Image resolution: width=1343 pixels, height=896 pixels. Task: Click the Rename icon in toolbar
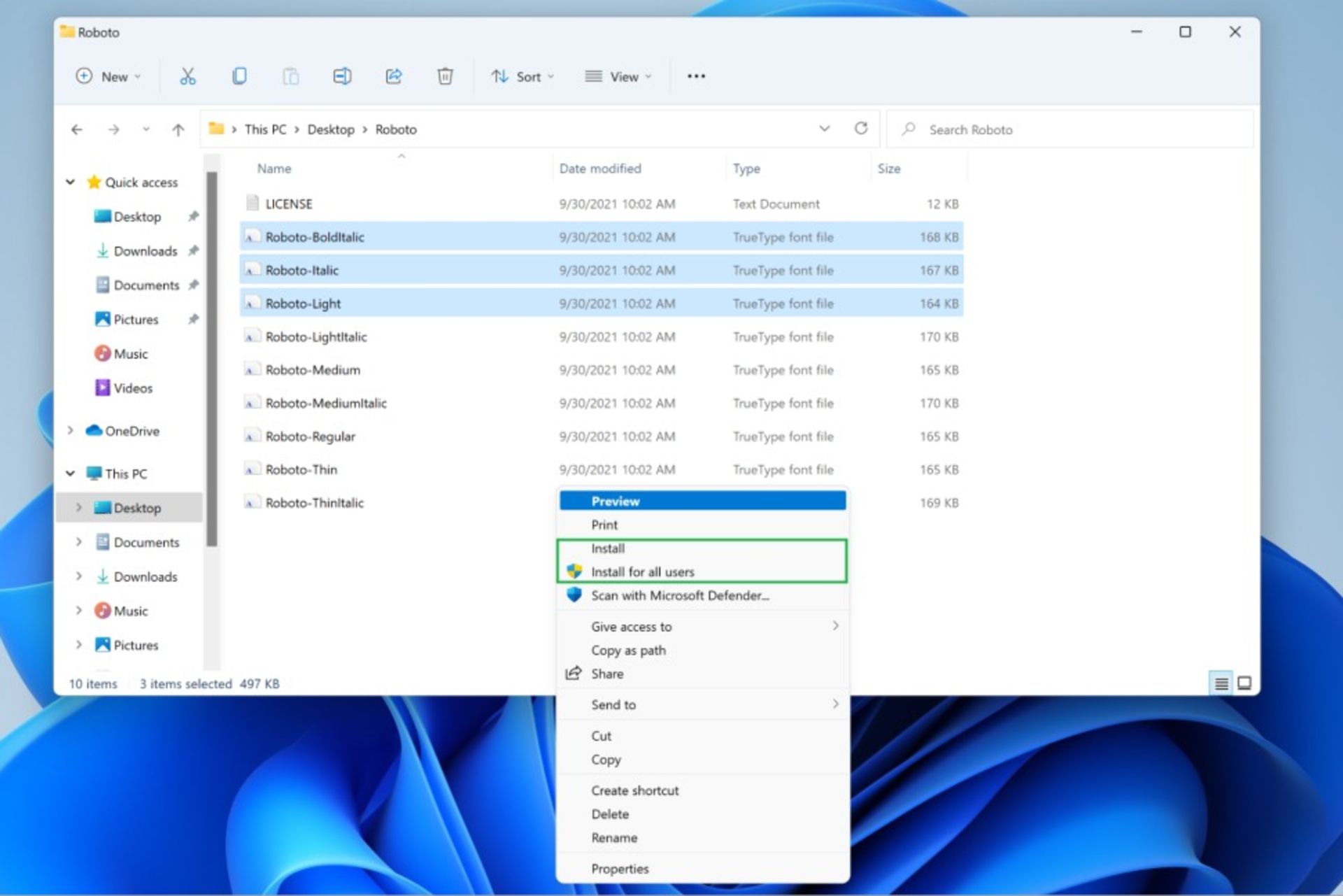pyautogui.click(x=342, y=76)
